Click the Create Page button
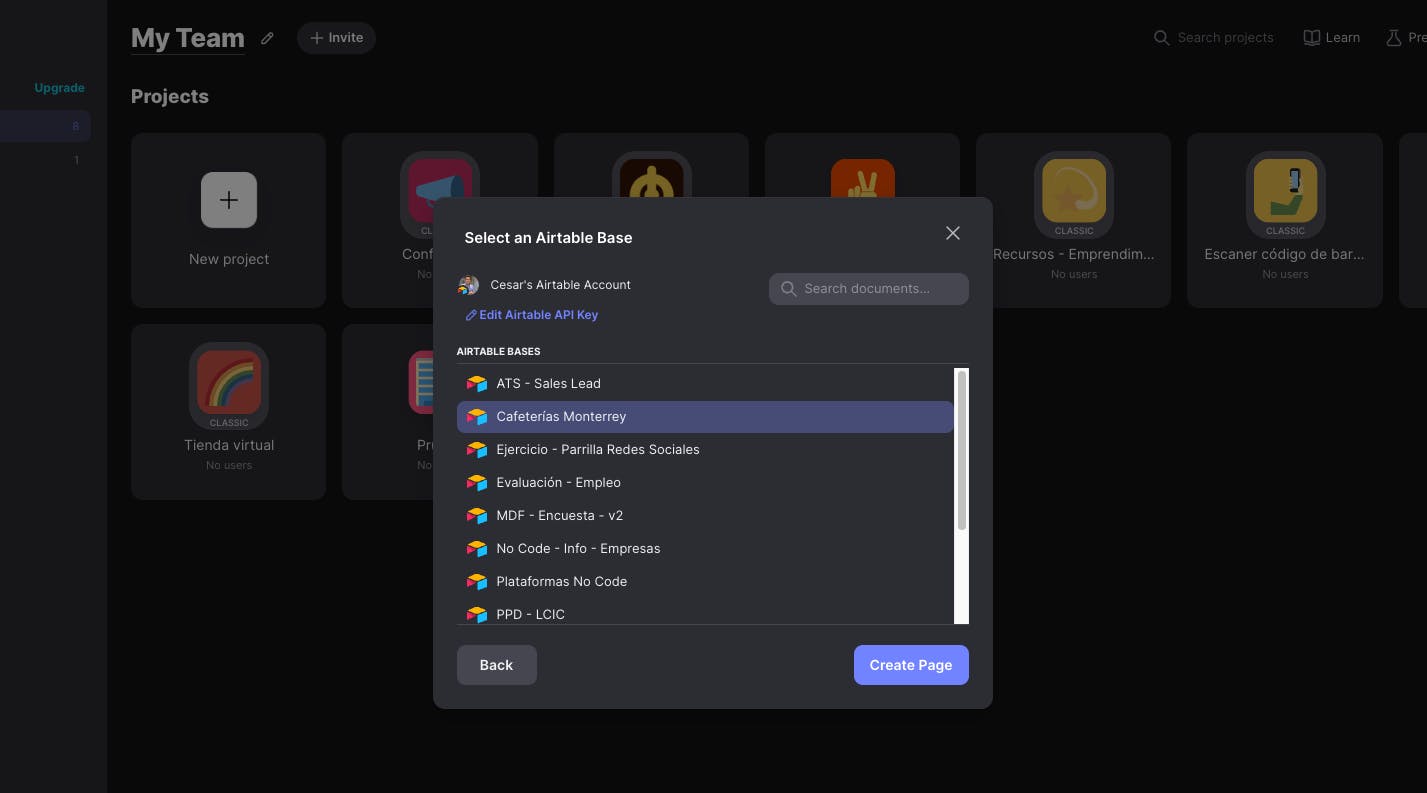This screenshot has height=793, width=1427. click(911, 665)
